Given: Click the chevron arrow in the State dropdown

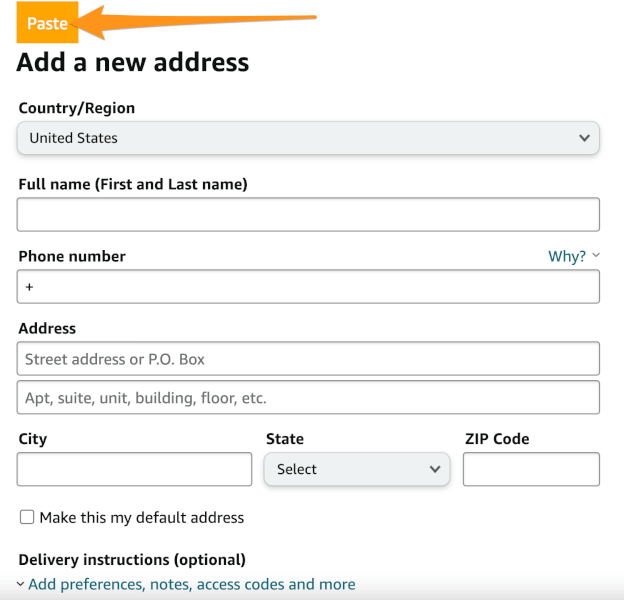Looking at the screenshot, I should (435, 469).
